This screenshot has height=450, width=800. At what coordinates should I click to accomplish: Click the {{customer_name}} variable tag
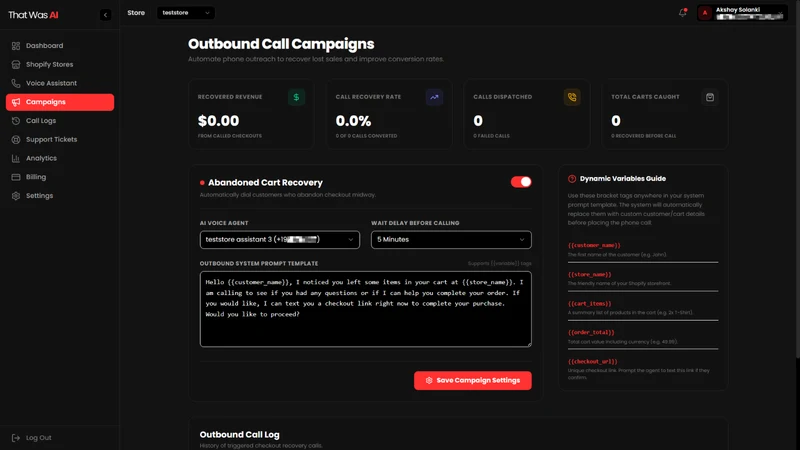point(594,245)
